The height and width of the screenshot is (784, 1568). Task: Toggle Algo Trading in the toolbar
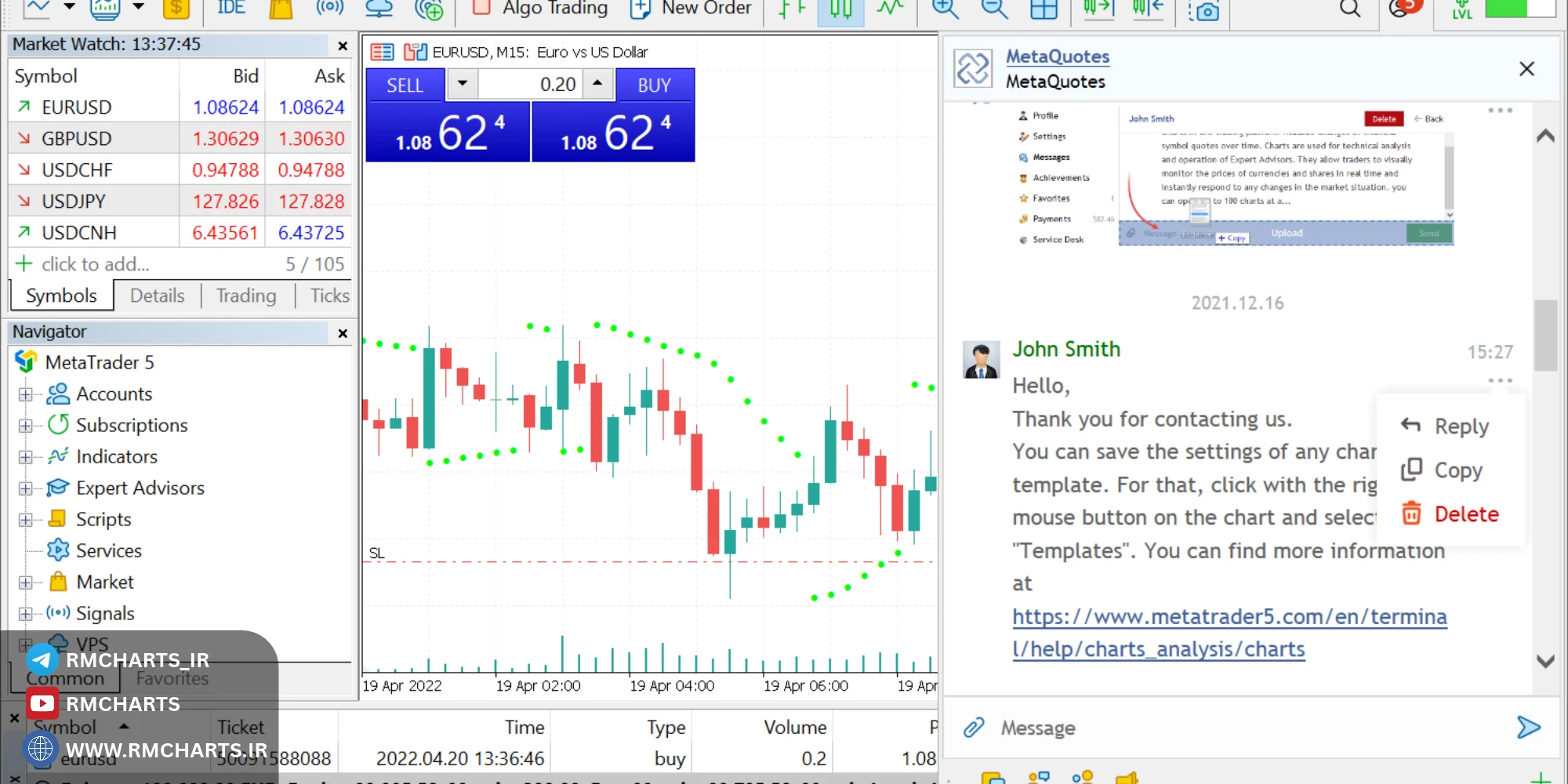coord(541,9)
